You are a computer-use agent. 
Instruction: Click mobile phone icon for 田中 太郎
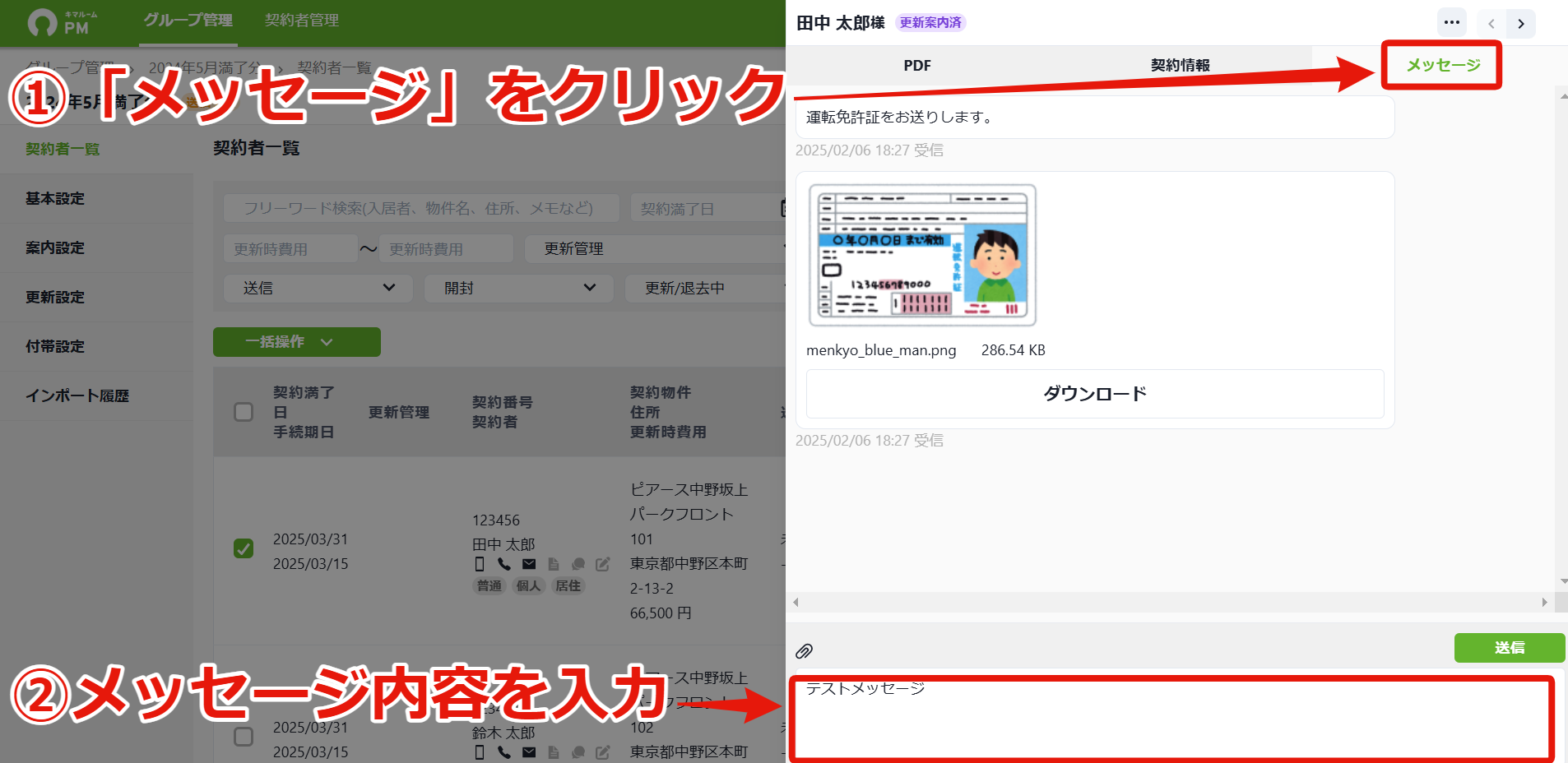[x=480, y=564]
